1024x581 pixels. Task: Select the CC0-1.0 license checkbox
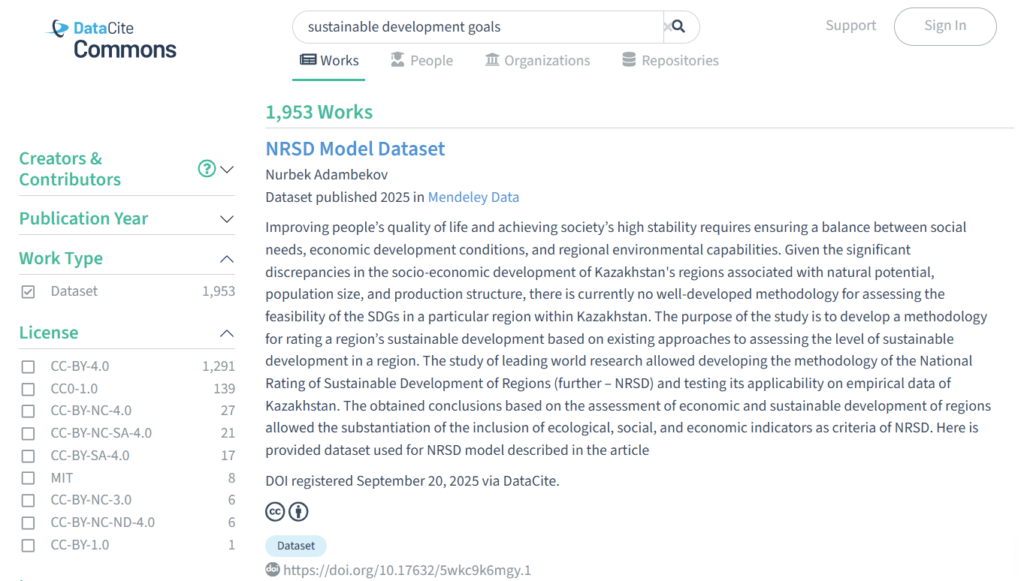click(x=28, y=389)
